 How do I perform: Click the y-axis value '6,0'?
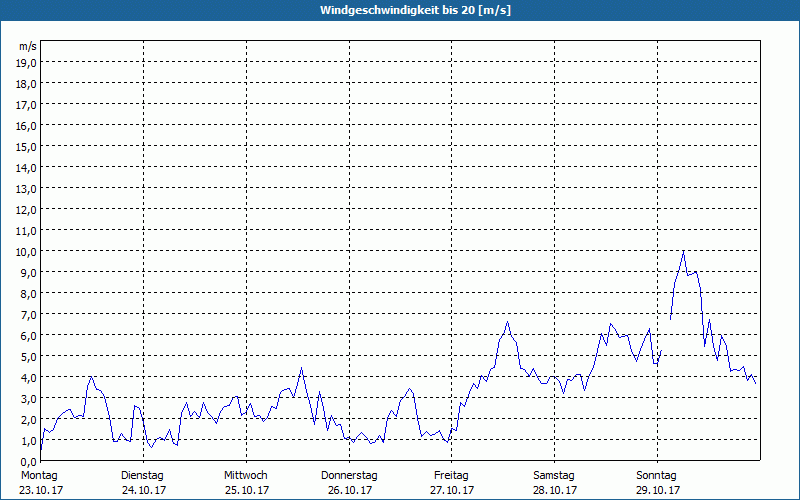click(30, 336)
